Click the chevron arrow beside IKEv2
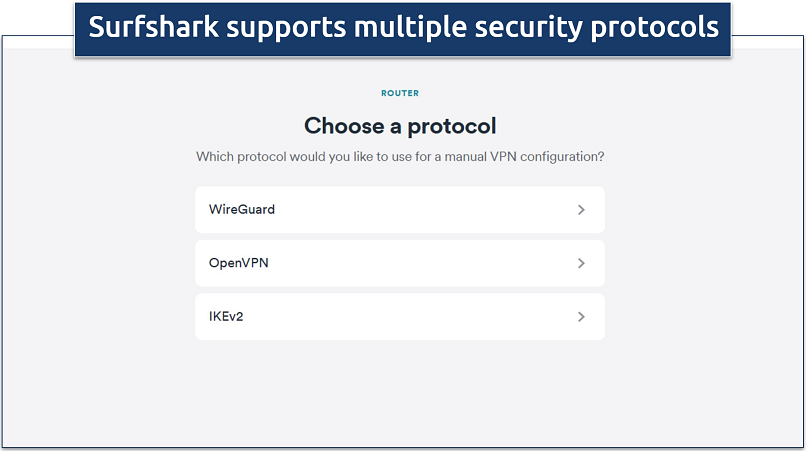 tap(581, 316)
